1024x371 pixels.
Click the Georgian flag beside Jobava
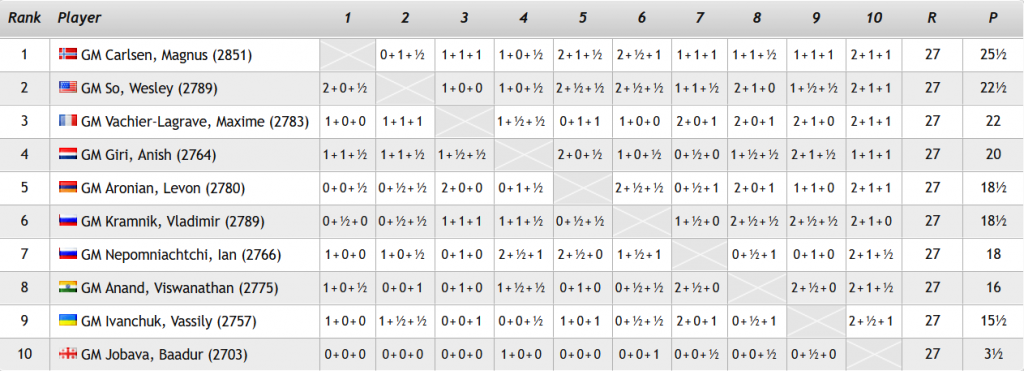point(68,355)
